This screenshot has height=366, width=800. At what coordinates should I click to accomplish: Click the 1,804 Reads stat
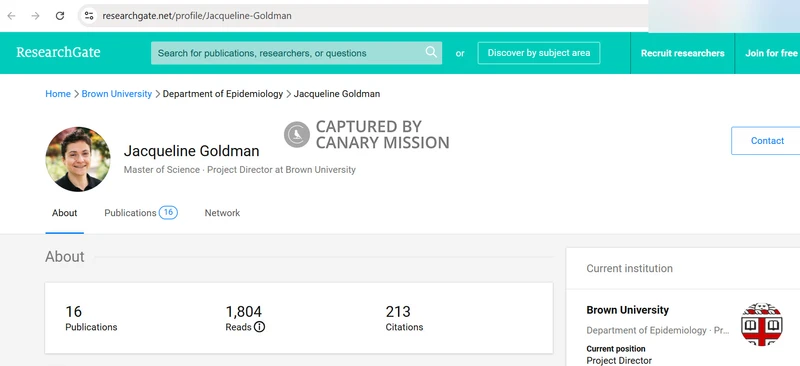[x=245, y=319]
